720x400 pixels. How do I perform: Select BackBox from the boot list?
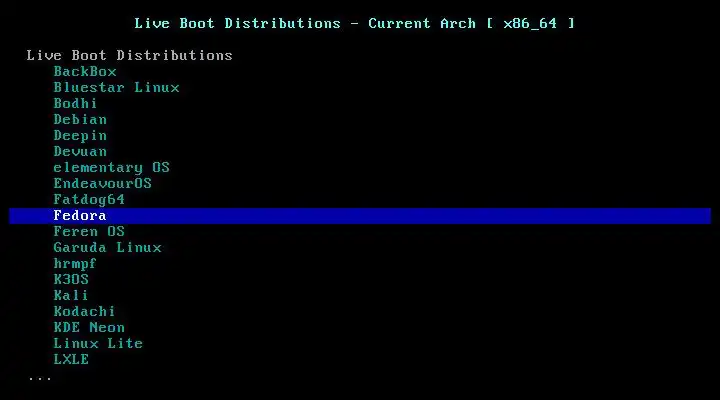(x=85, y=72)
